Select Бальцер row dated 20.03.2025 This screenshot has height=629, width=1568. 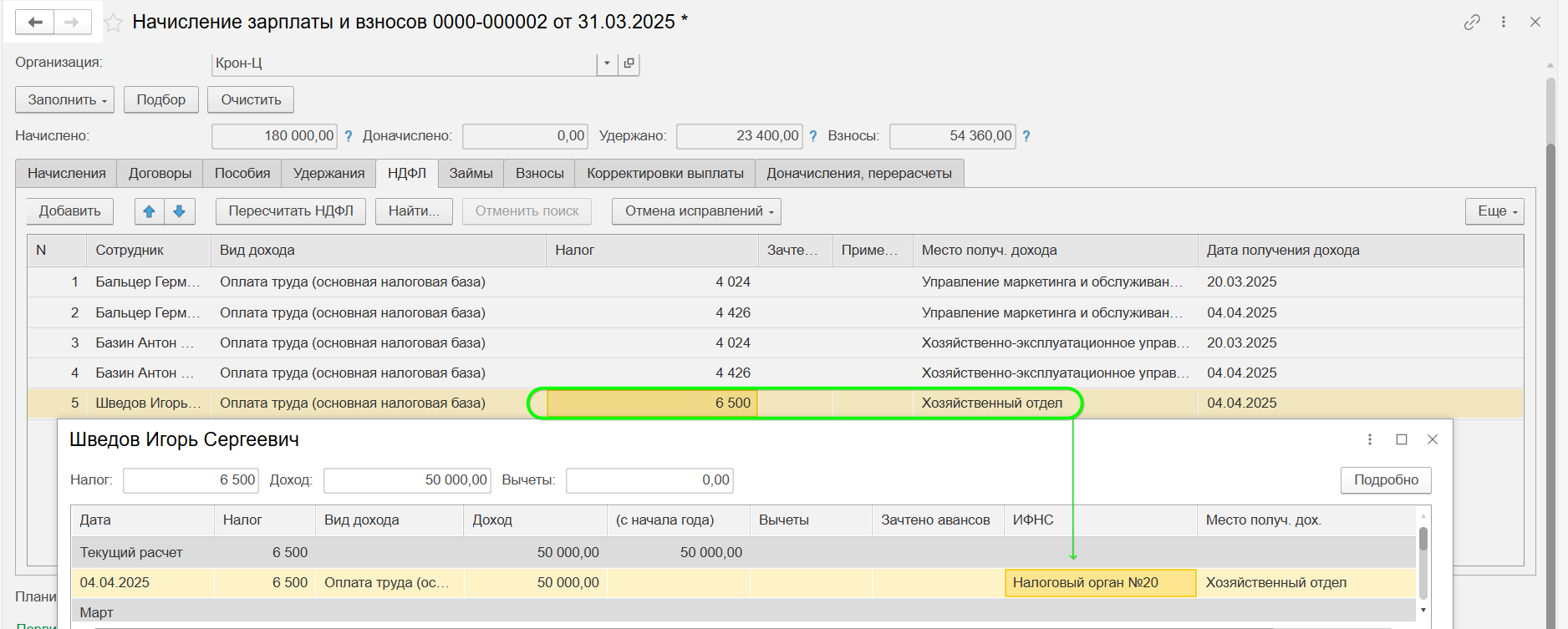775,282
